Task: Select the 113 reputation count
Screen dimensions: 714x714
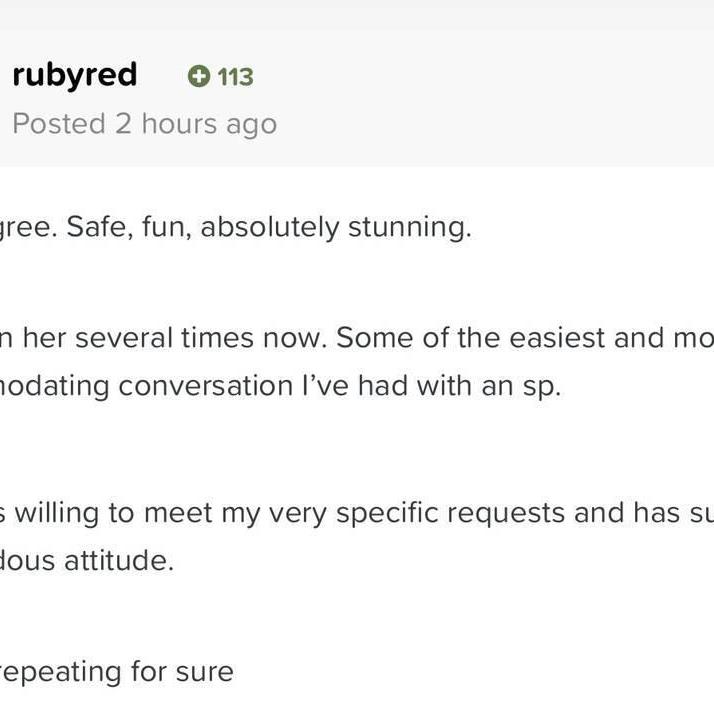Action: (x=235, y=76)
